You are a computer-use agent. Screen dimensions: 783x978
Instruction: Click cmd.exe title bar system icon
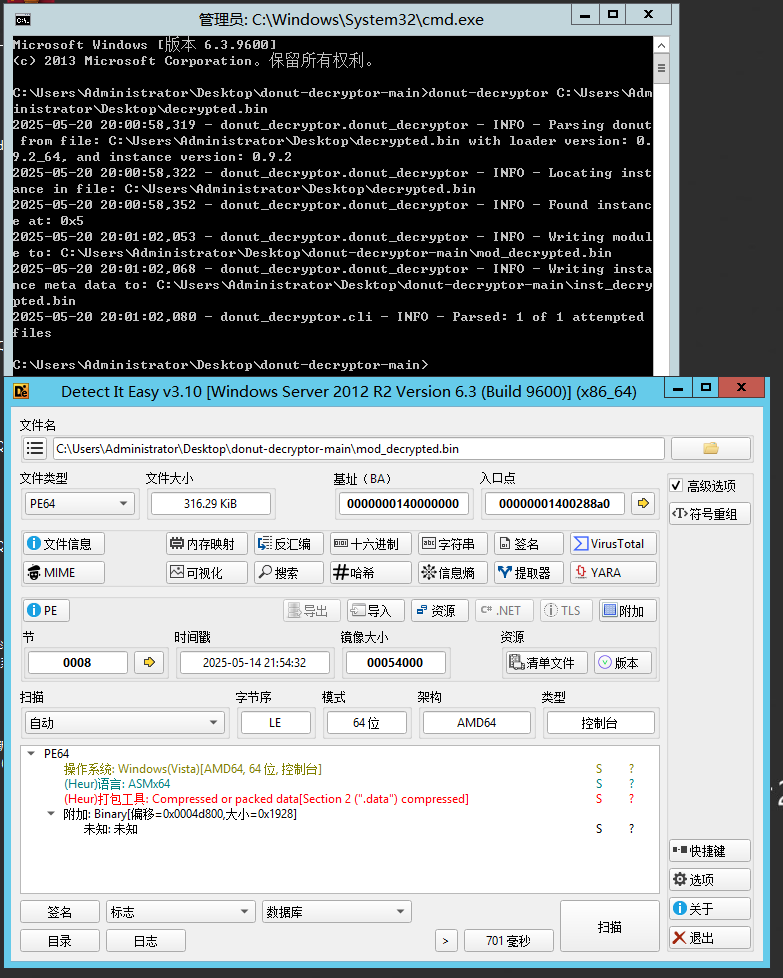click(x=23, y=20)
